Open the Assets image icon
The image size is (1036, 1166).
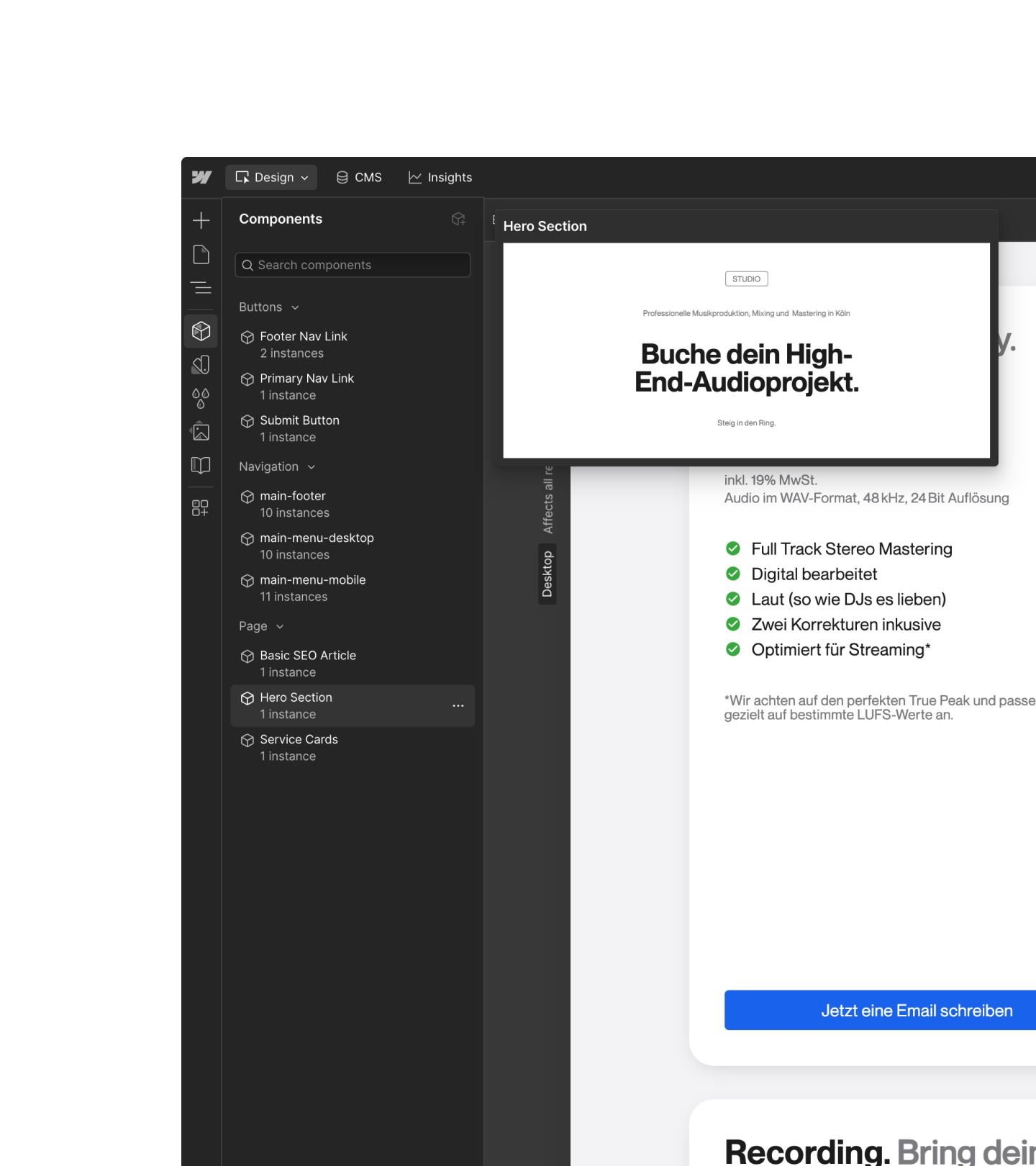(x=201, y=432)
